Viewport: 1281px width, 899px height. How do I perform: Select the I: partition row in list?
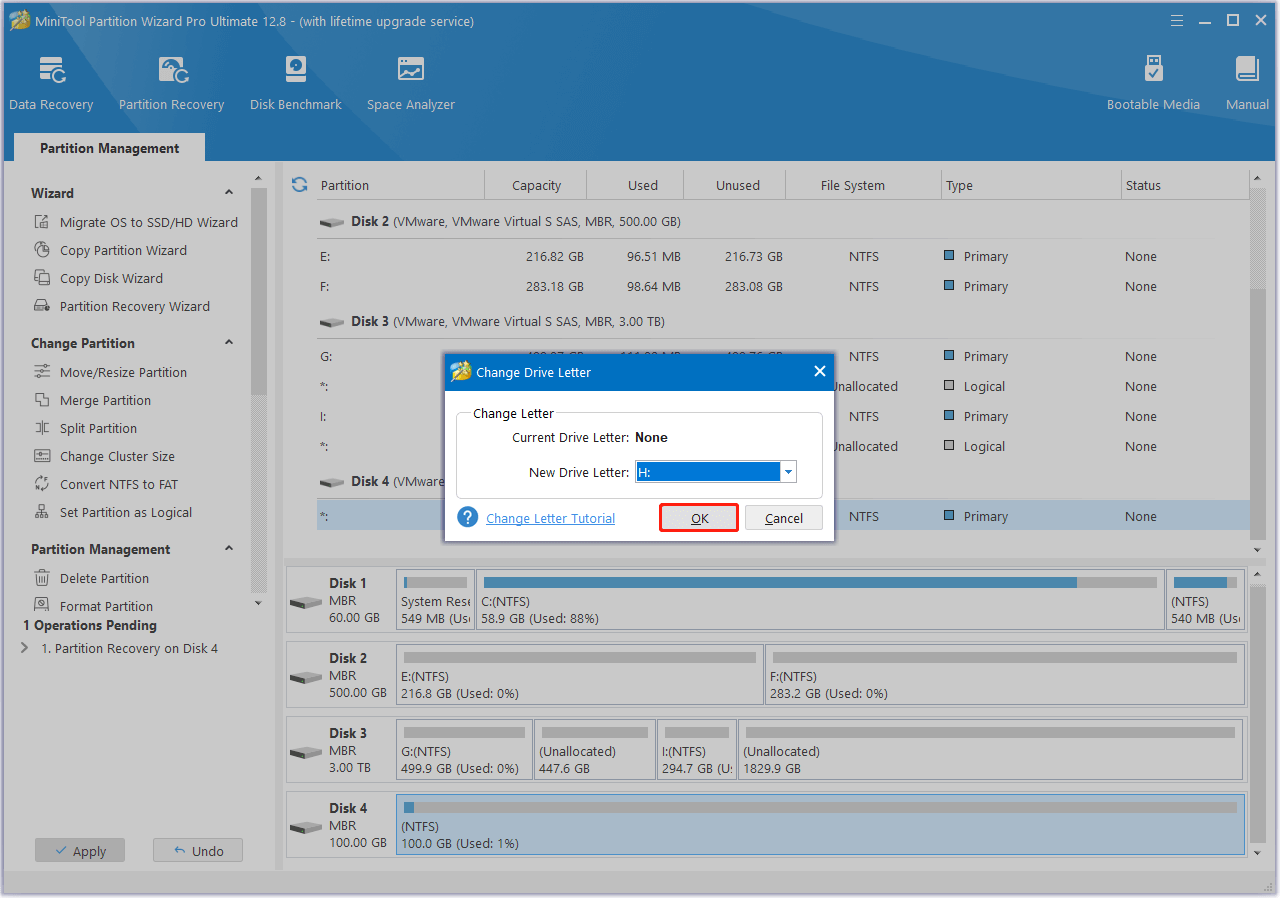(783, 417)
